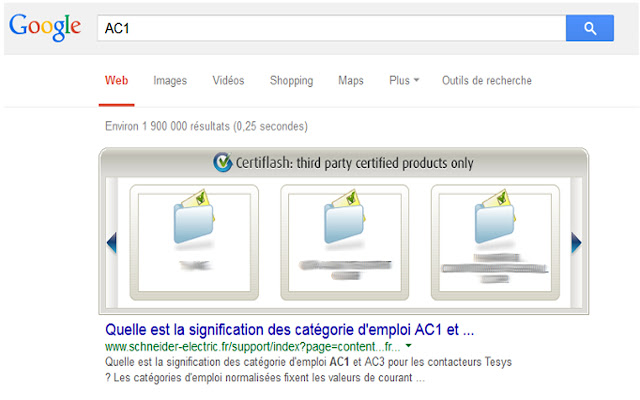Expand the Plus dropdown menu
The image size is (640, 400).
[404, 80]
